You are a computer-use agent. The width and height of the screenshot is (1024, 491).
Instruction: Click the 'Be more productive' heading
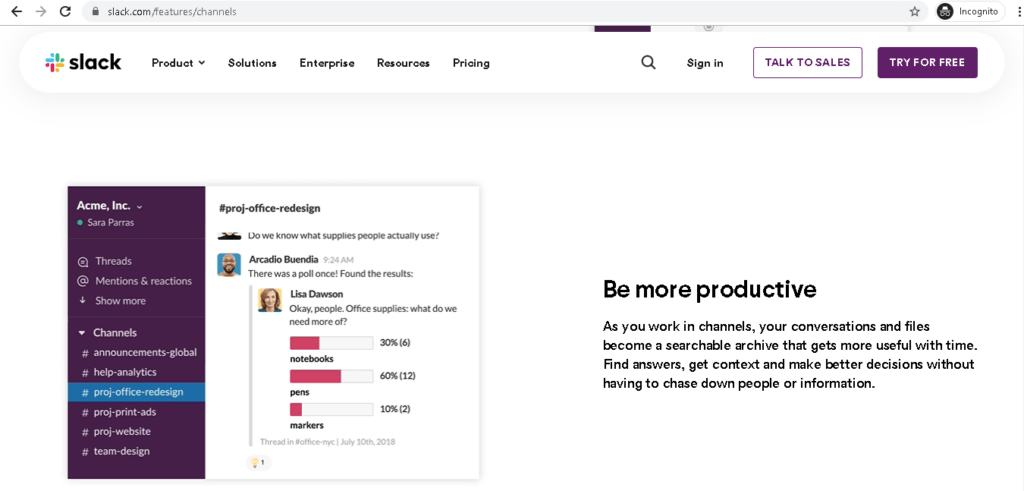point(710,289)
